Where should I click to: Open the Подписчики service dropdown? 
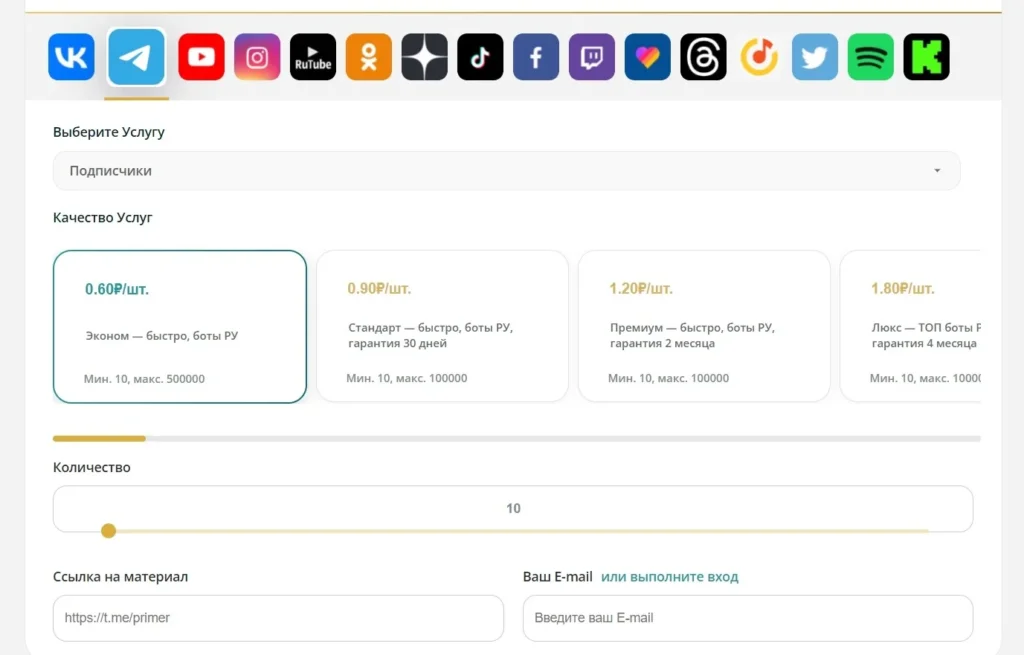point(507,170)
